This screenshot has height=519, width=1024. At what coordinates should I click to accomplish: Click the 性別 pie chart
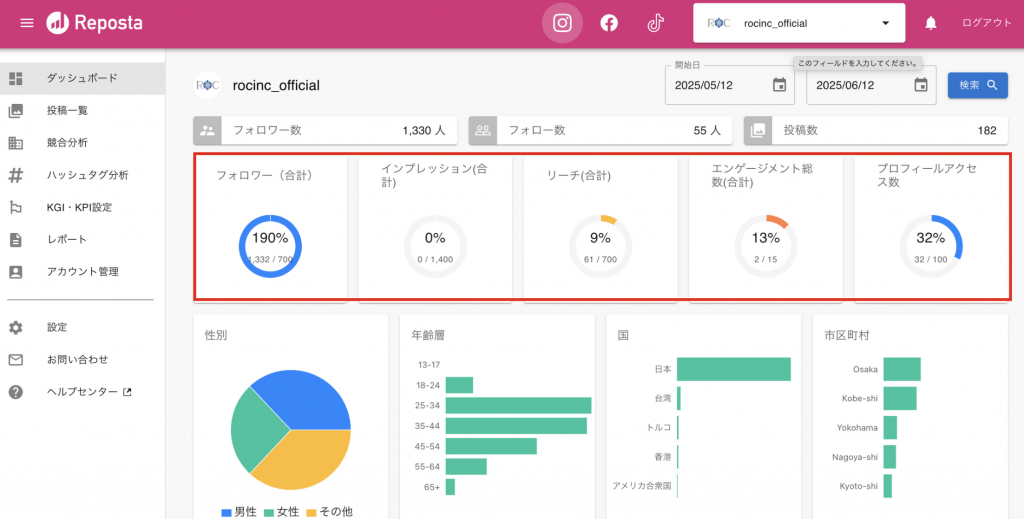click(291, 430)
